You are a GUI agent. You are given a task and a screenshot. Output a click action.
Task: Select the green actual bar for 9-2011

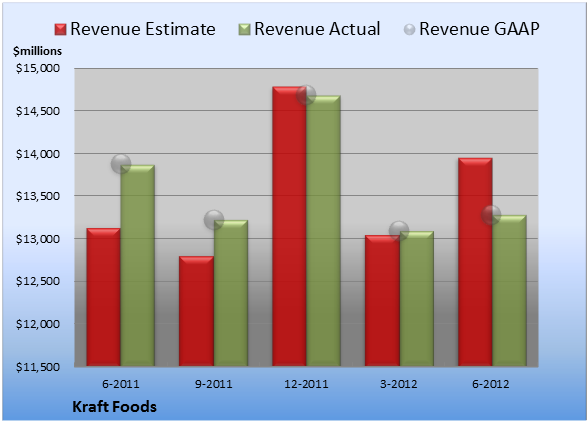231,293
